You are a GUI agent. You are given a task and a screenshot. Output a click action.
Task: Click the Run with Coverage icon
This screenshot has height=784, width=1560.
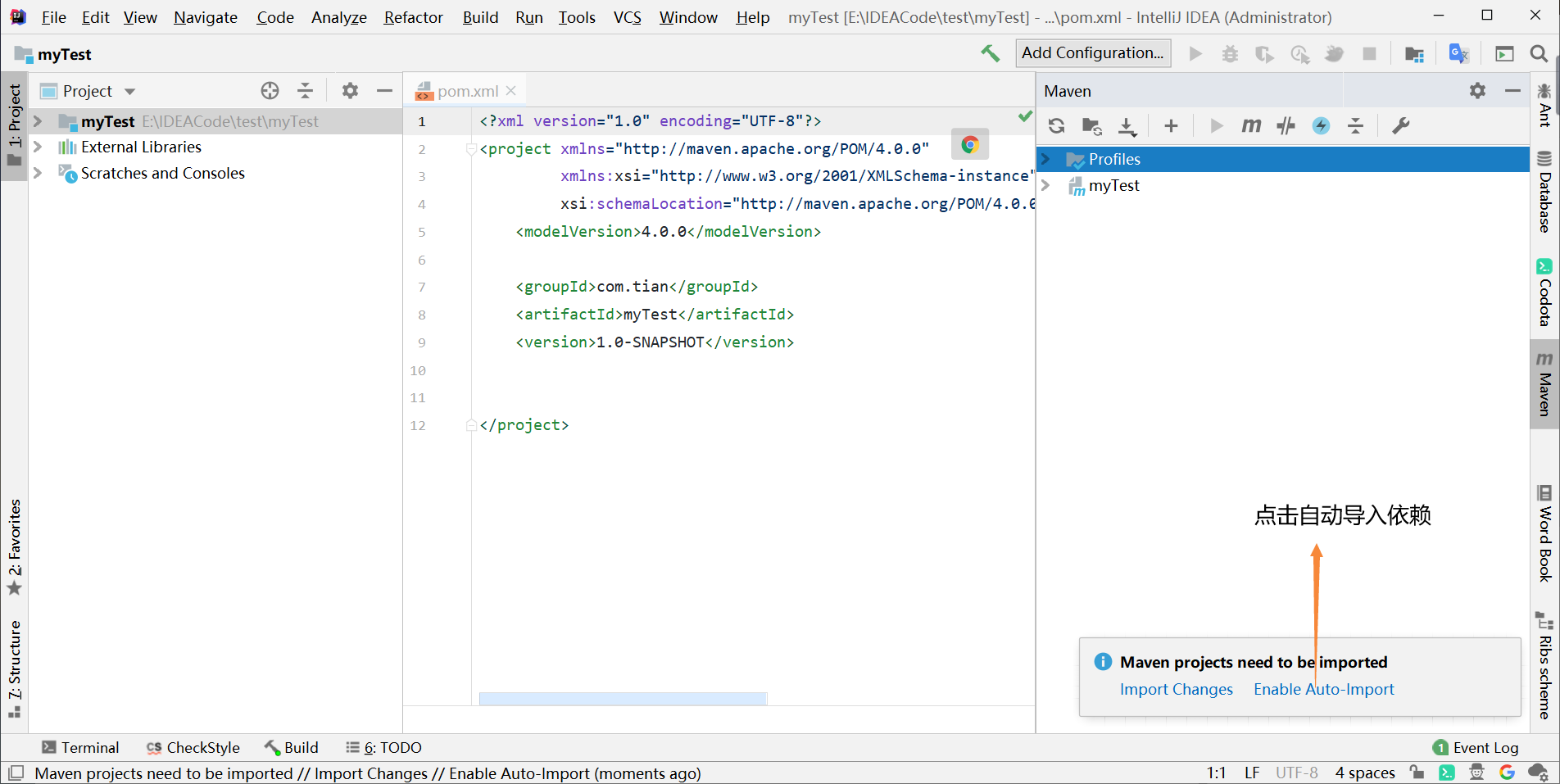1264,54
